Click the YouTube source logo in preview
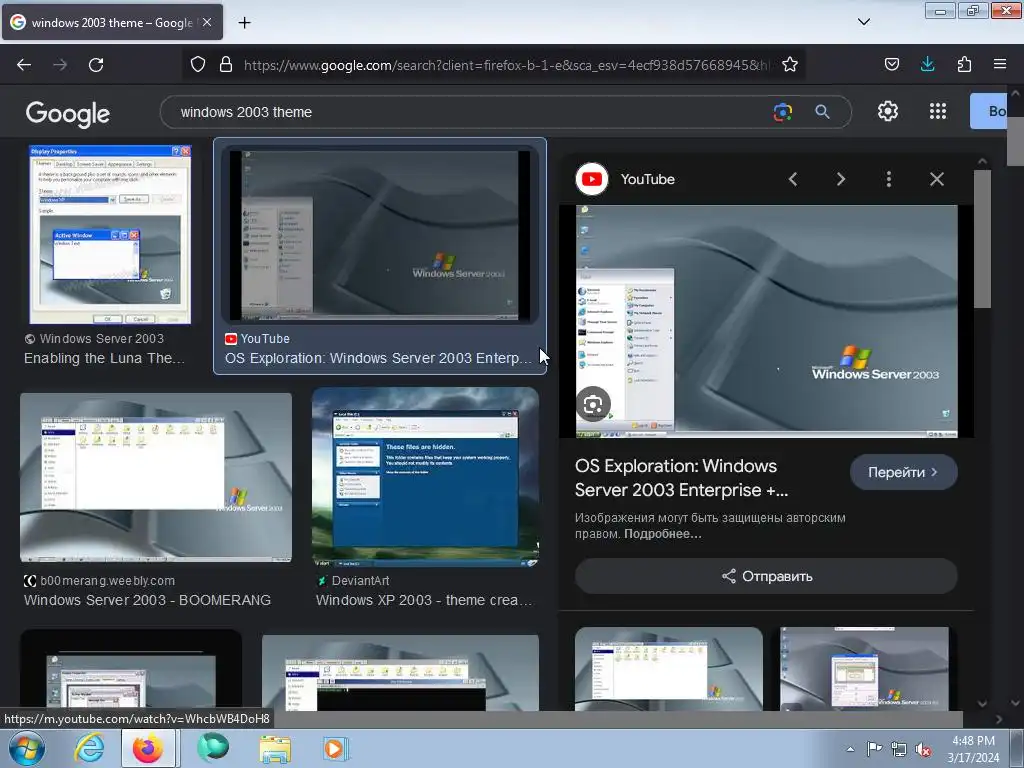The image size is (1024, 768). coord(592,179)
